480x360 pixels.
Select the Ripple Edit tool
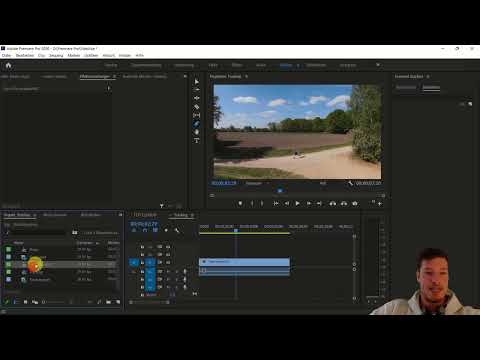tap(197, 98)
